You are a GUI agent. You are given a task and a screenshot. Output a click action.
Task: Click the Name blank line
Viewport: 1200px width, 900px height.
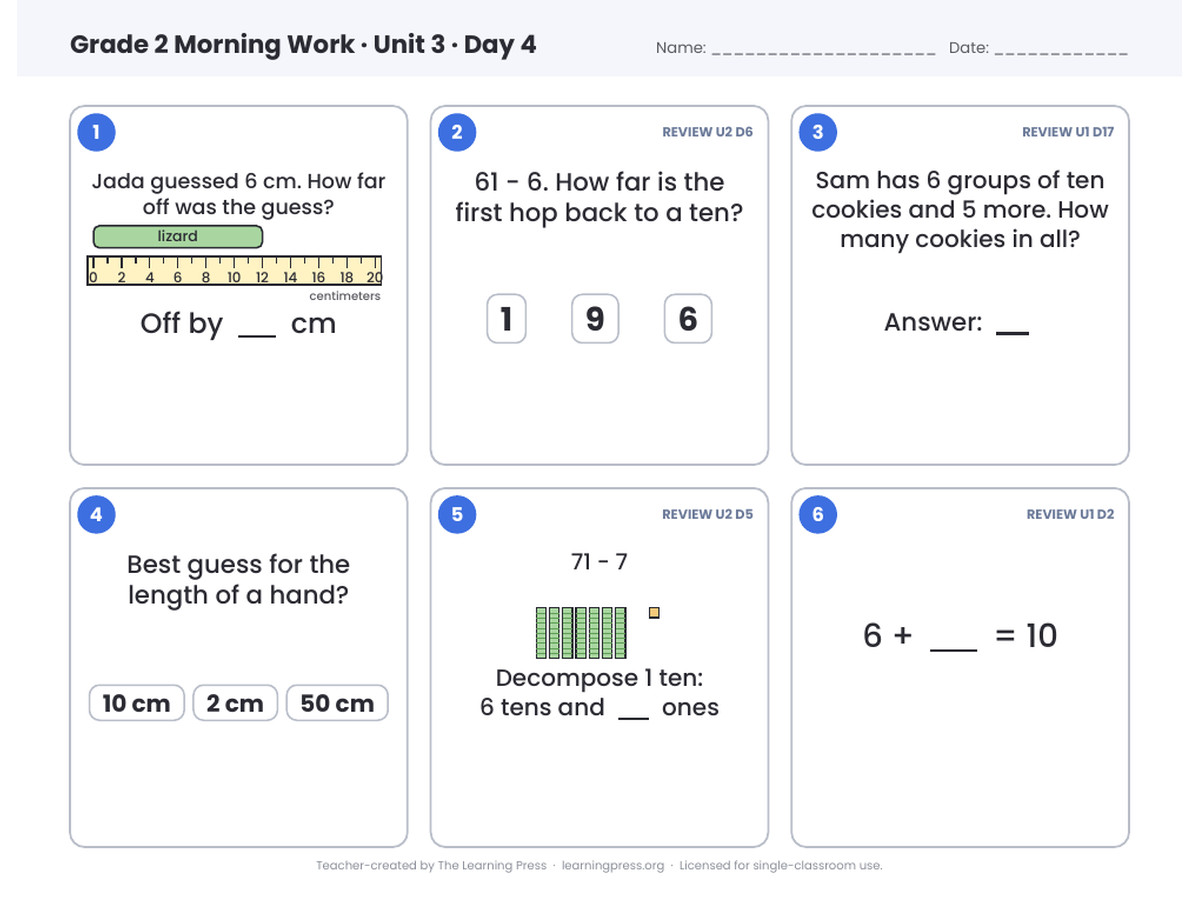pyautogui.click(x=823, y=52)
